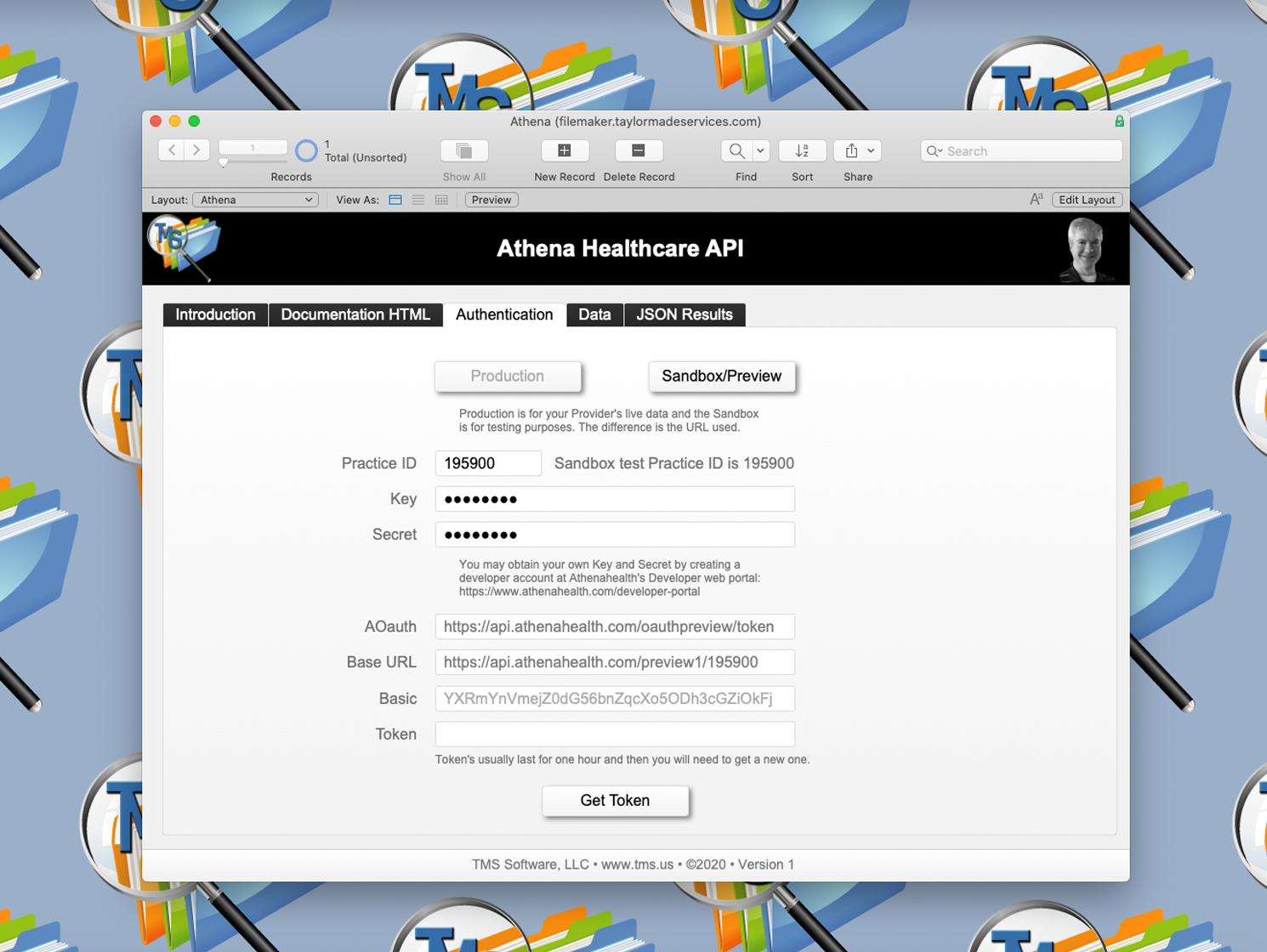Minimize the window with yellow button
Viewport: 1267px width, 952px height.
[175, 122]
